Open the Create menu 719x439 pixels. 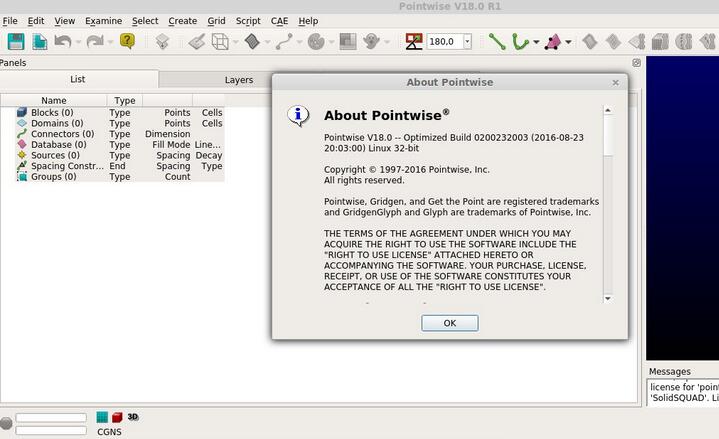[x=183, y=21]
